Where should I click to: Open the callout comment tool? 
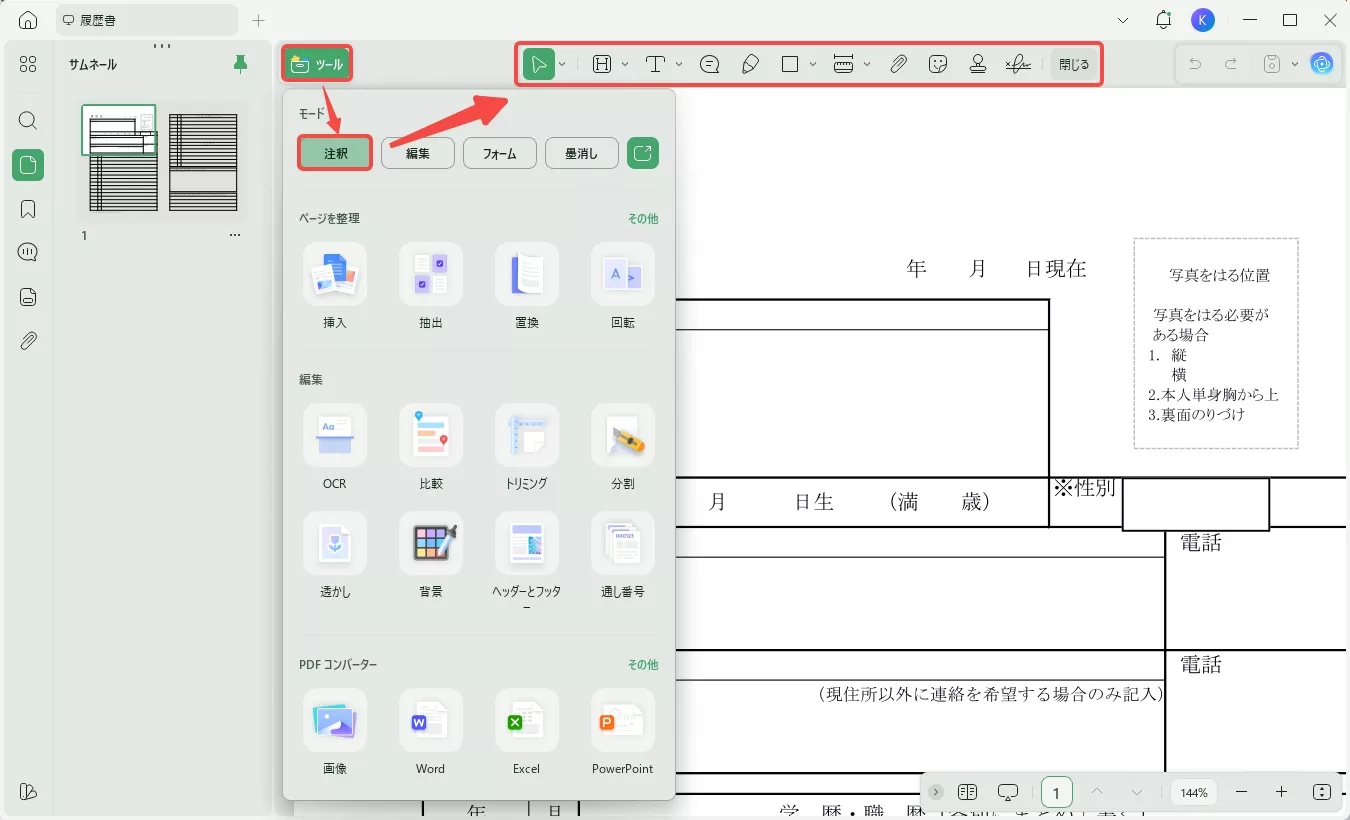tap(710, 63)
